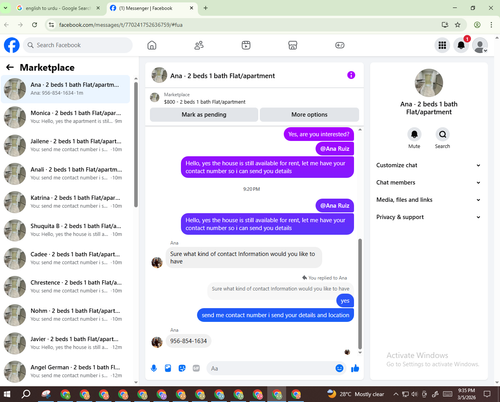Open Chrome's three-dot menu
Image resolution: width=500 pixels, height=402 pixels.
point(491,25)
